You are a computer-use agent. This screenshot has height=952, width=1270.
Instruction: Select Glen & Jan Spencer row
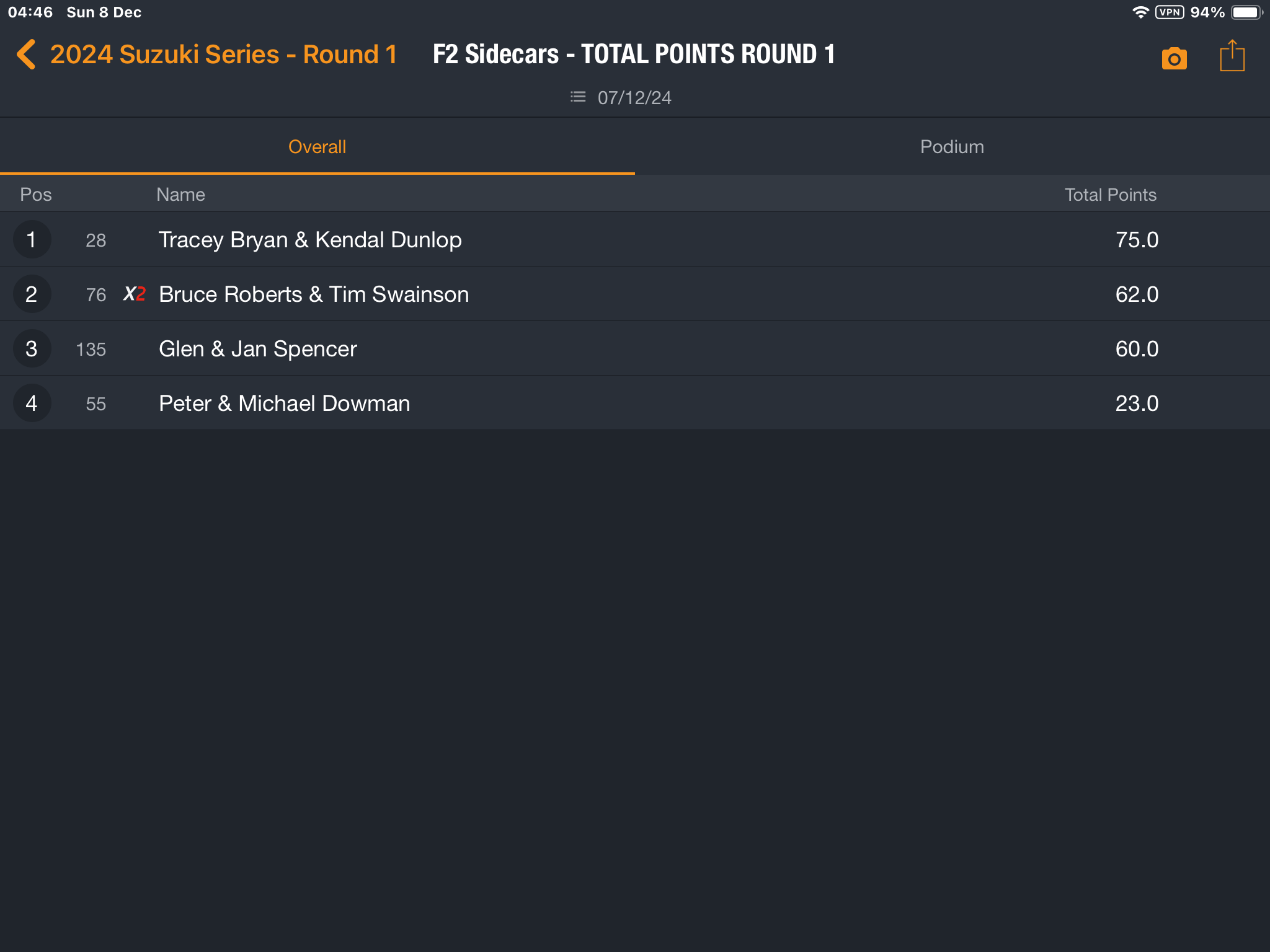635,349
